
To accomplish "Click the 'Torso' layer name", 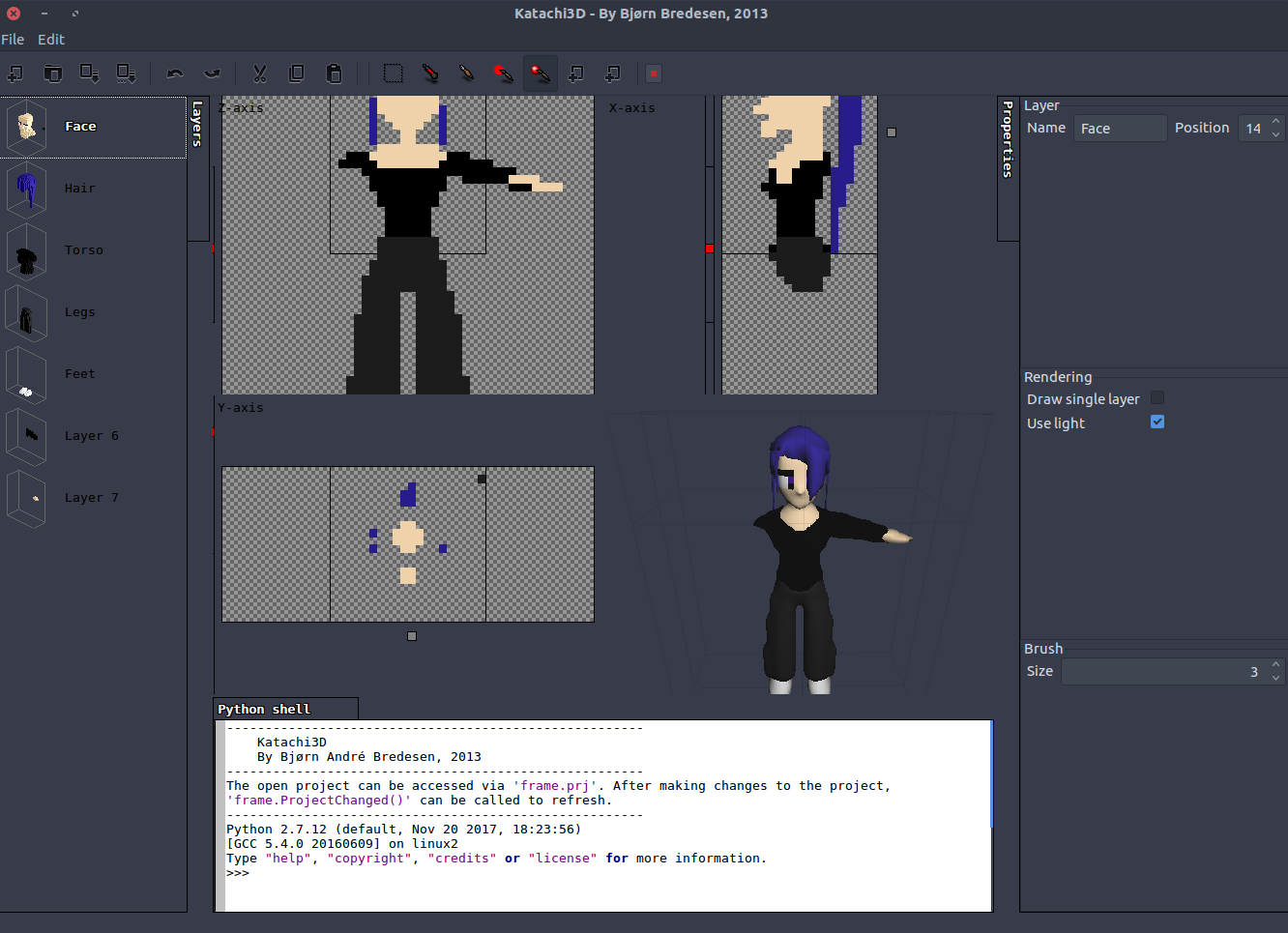I will [84, 250].
